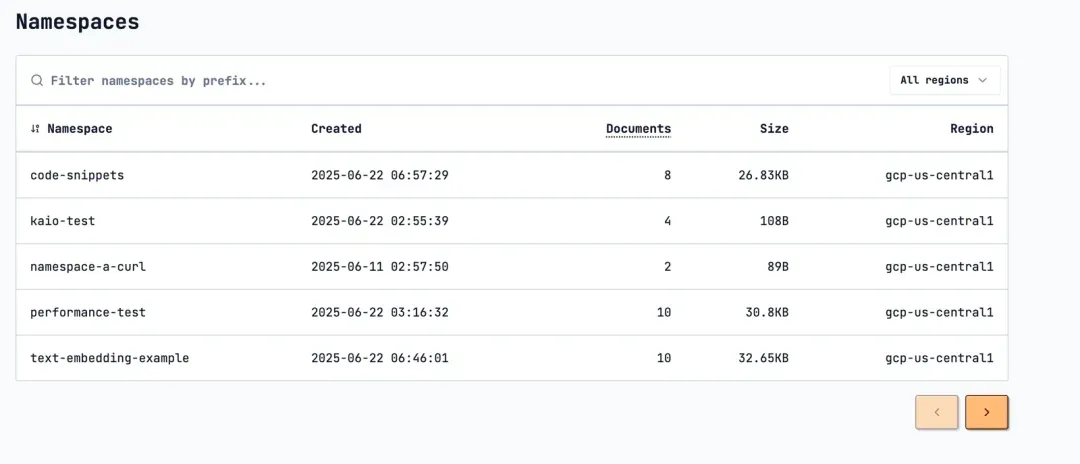The height and width of the screenshot is (464, 1080).
Task: Click the Namespaces page heading
Action: [77, 21]
